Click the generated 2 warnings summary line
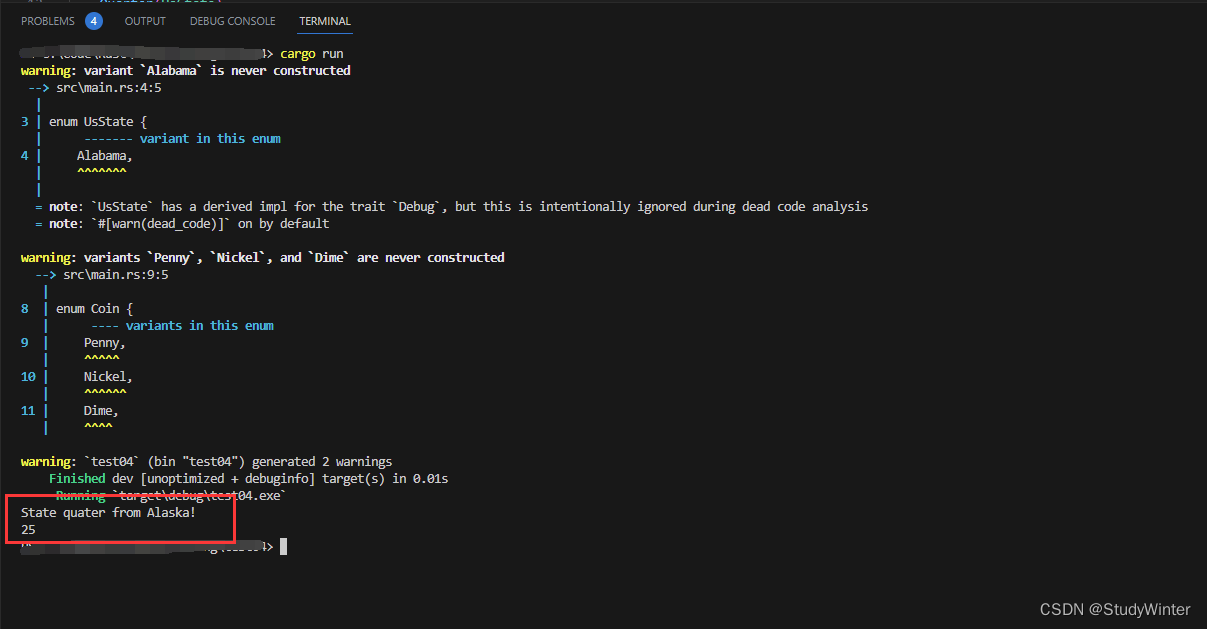 click(205, 461)
